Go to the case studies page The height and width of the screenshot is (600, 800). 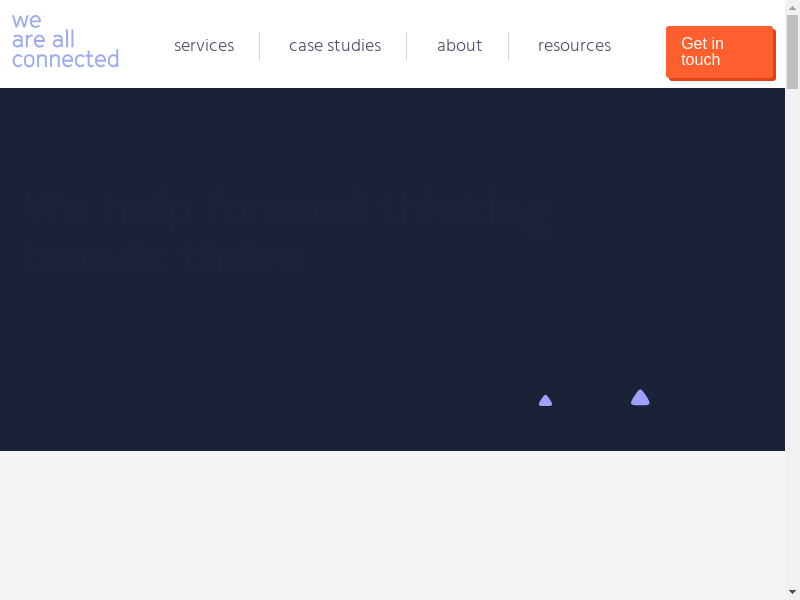[335, 46]
